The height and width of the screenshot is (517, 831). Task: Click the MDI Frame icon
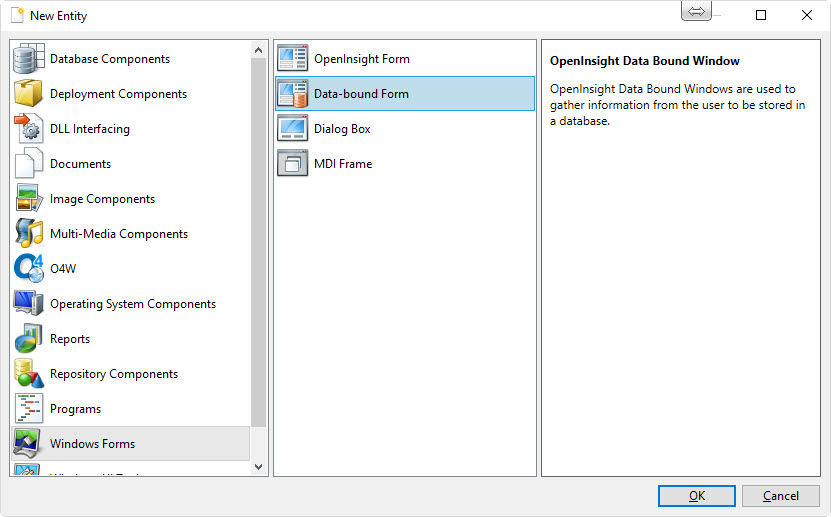point(293,164)
